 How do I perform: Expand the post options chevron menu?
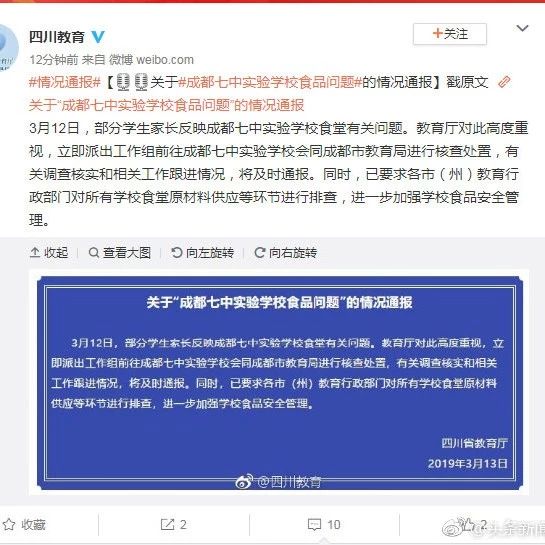[x=522, y=28]
